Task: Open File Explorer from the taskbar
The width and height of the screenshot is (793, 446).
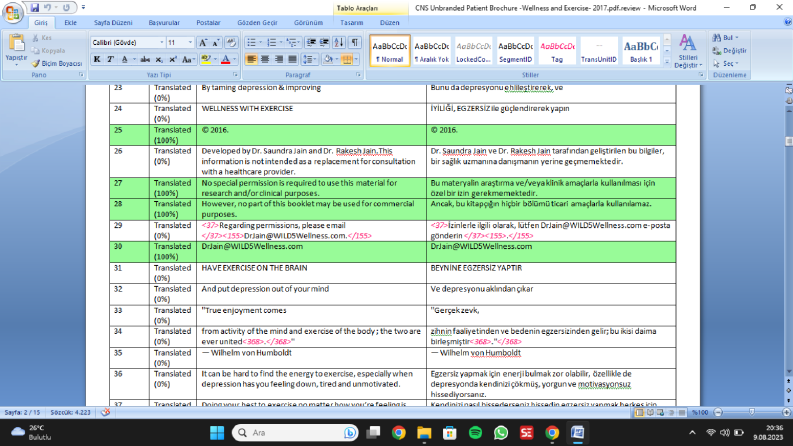Action: tap(424, 432)
